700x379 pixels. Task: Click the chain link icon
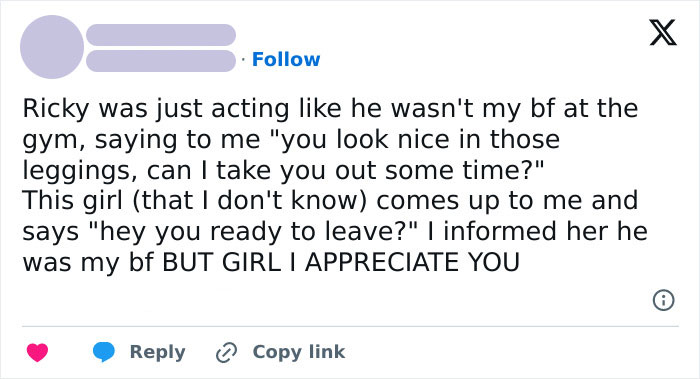click(x=226, y=352)
